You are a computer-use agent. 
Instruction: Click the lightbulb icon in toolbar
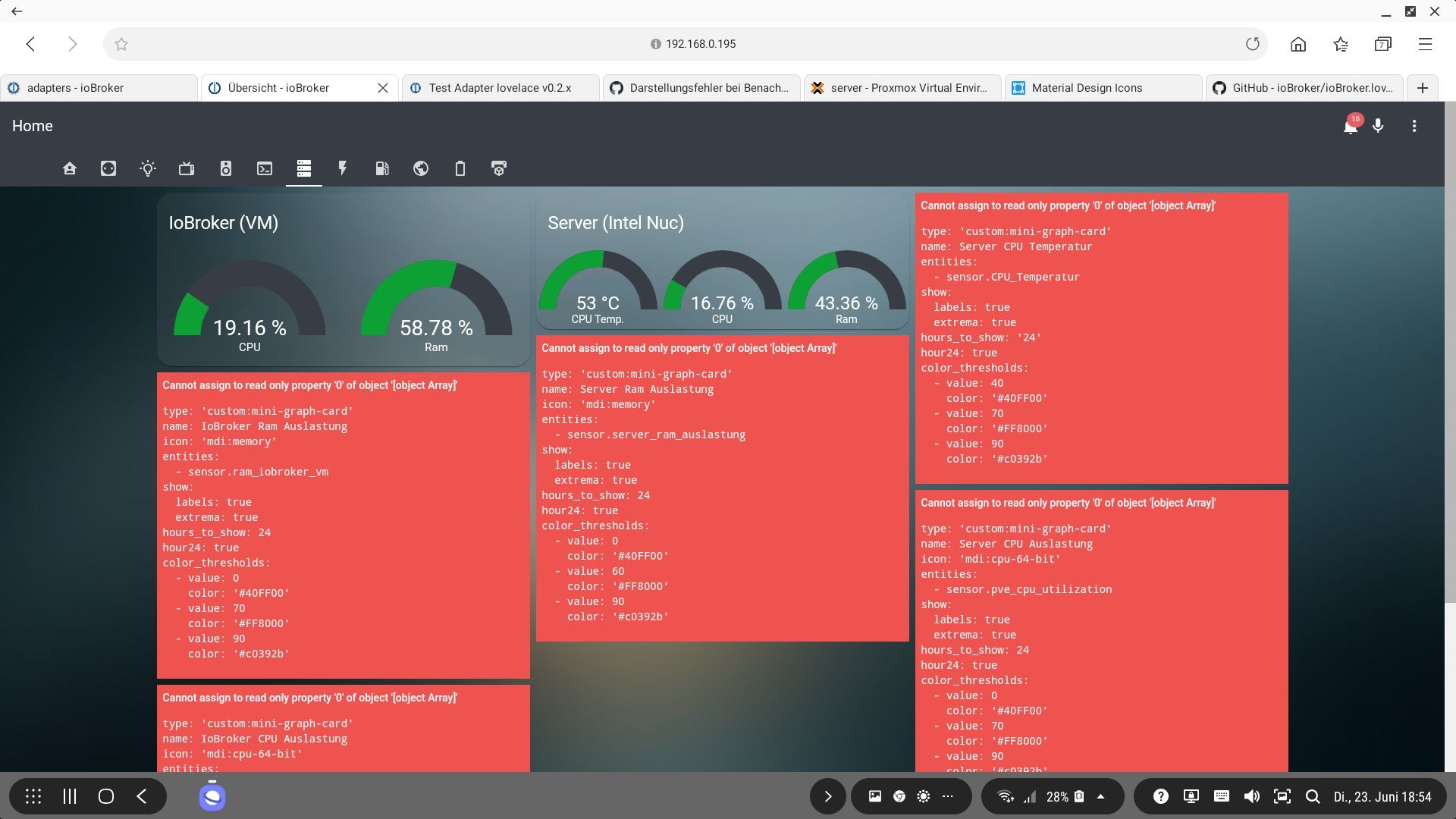pos(148,168)
